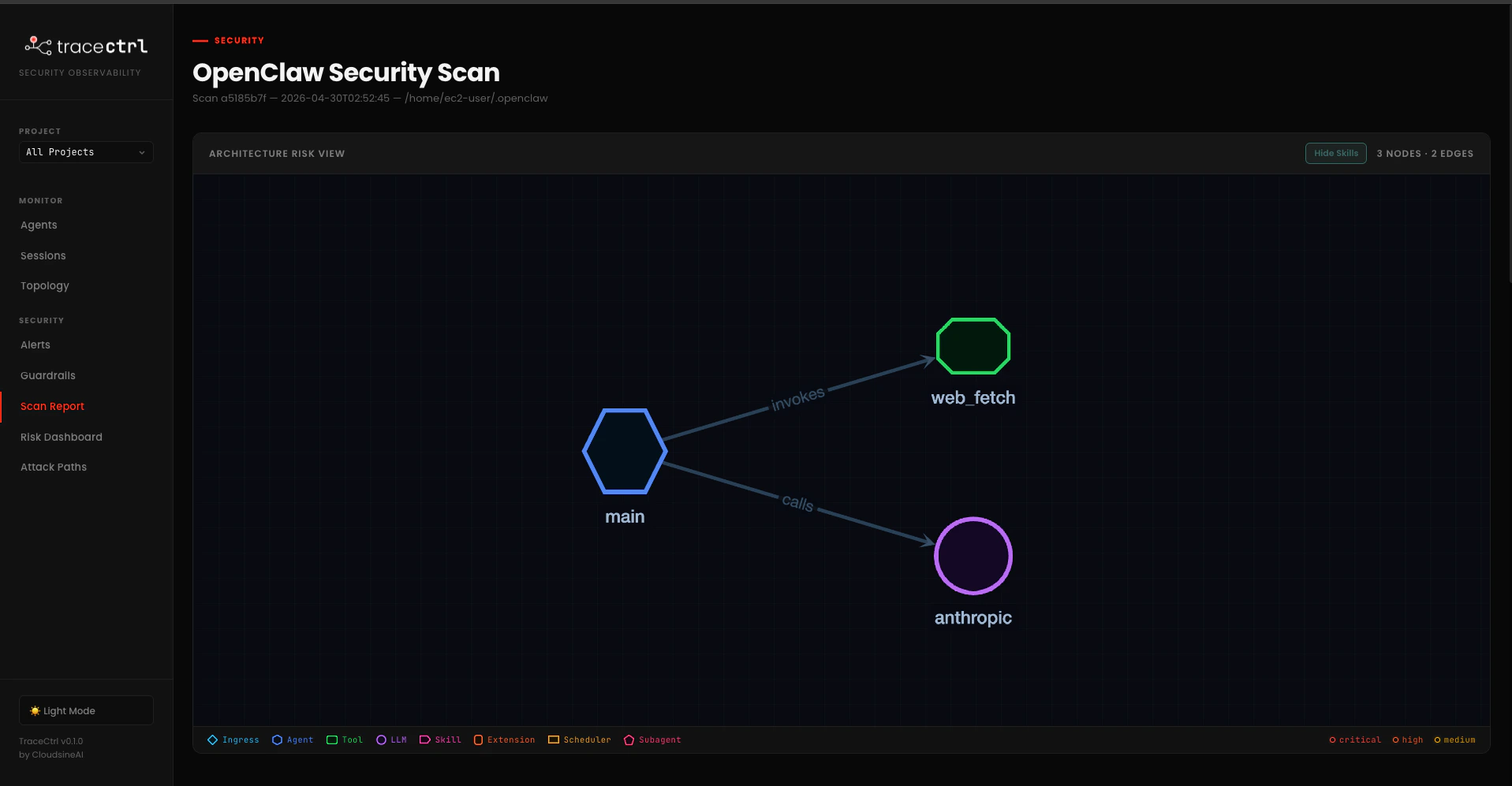Click the red SECURITY breadcrumb label
This screenshot has width=1512, height=786.
[239, 40]
